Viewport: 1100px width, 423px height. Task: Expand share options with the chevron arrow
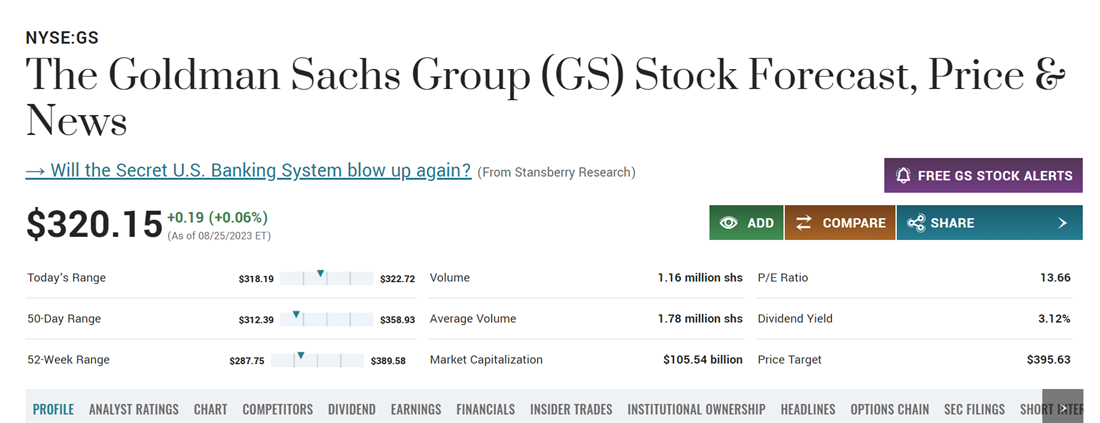(1063, 223)
